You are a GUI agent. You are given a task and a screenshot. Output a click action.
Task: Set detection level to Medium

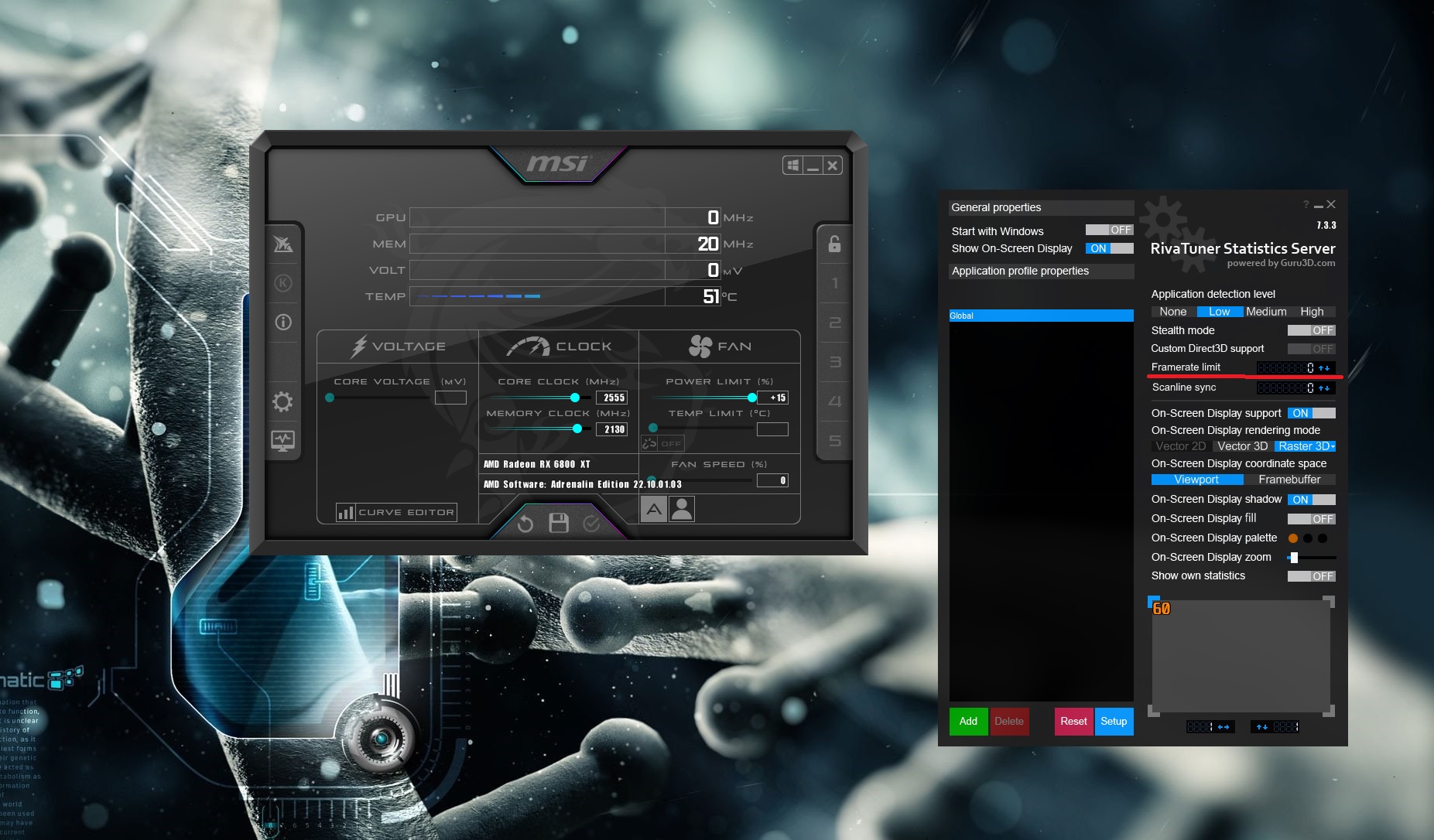pyautogui.click(x=1266, y=312)
